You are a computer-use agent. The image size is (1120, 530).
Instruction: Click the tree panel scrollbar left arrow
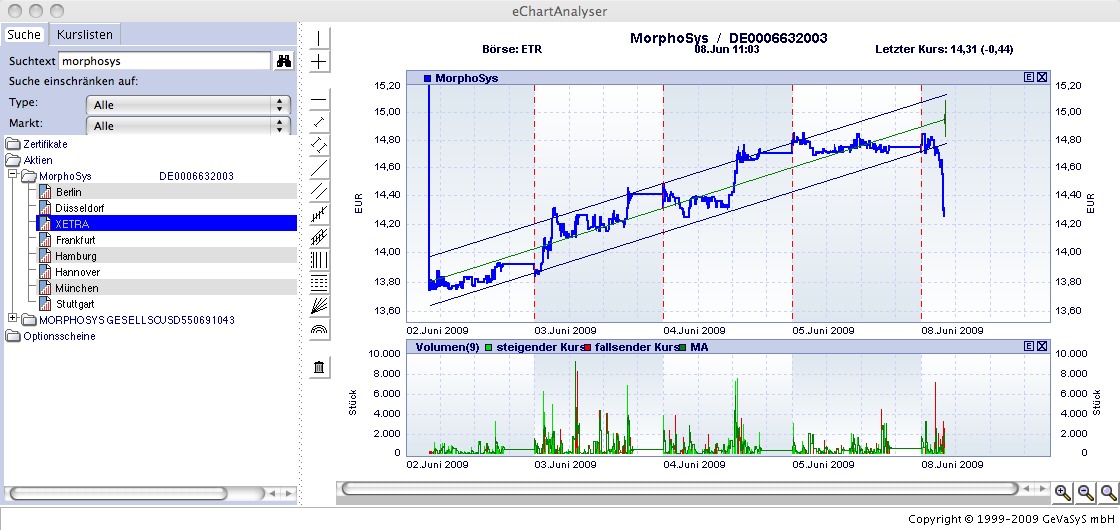273,493
